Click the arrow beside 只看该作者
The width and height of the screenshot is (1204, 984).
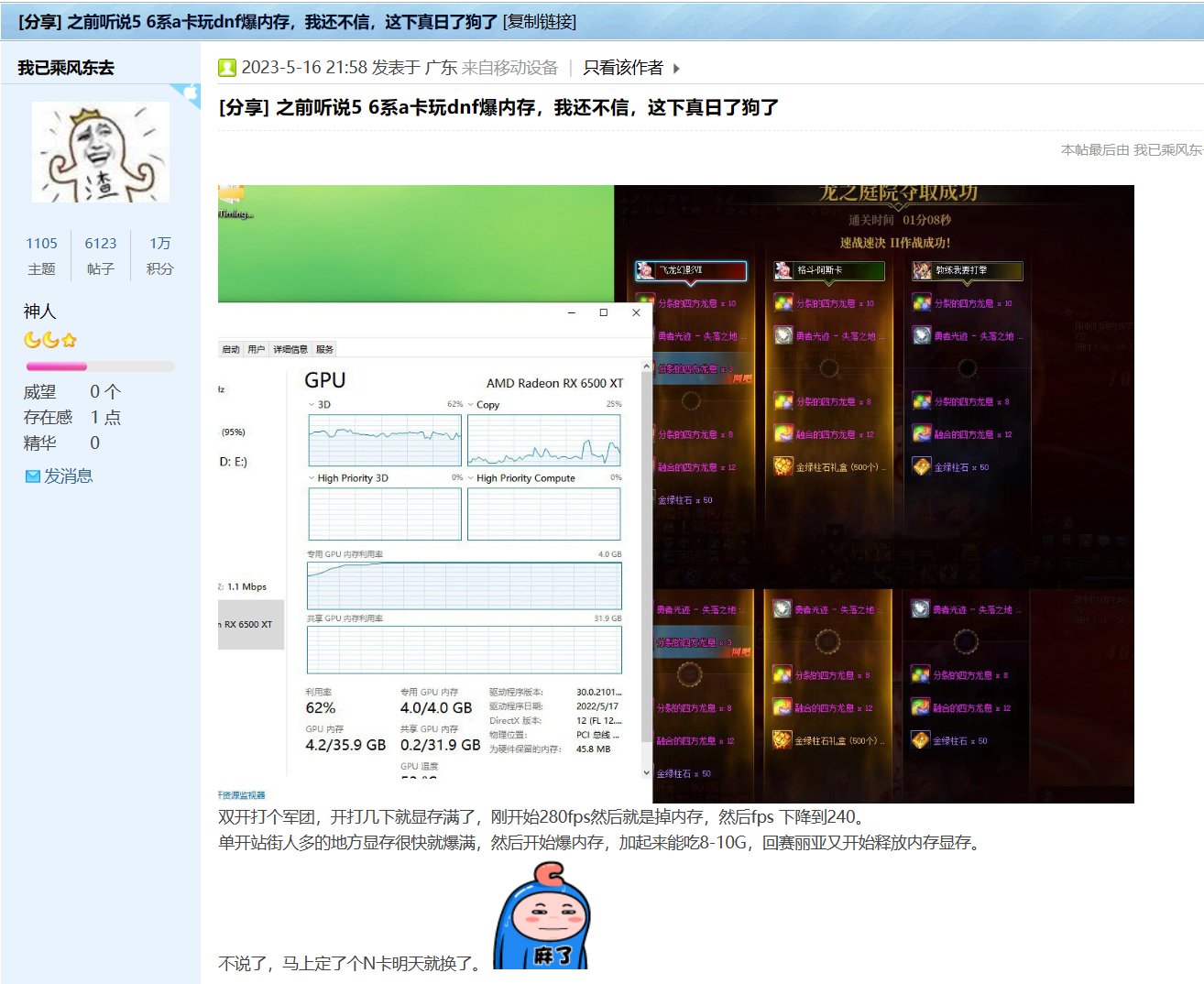pyautogui.click(x=676, y=68)
